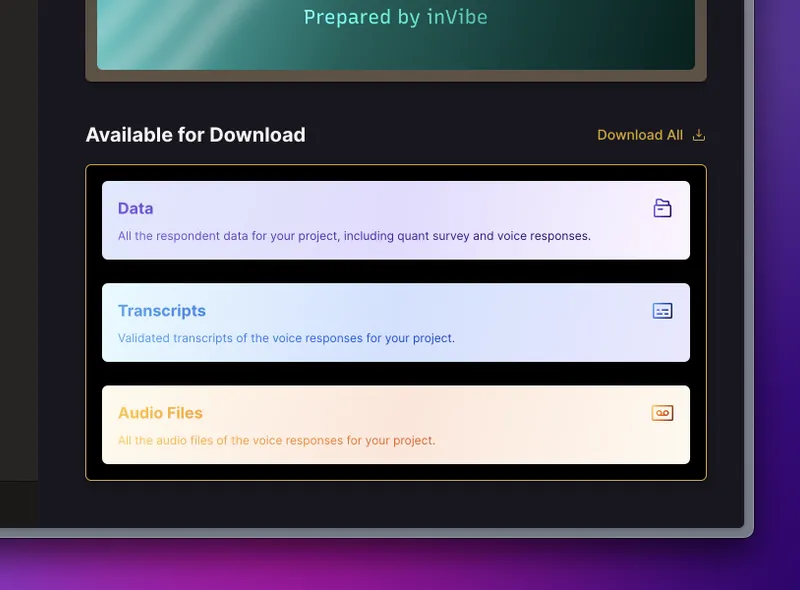800x590 pixels.
Task: Open the Transcripts download card
Action: pos(396,323)
